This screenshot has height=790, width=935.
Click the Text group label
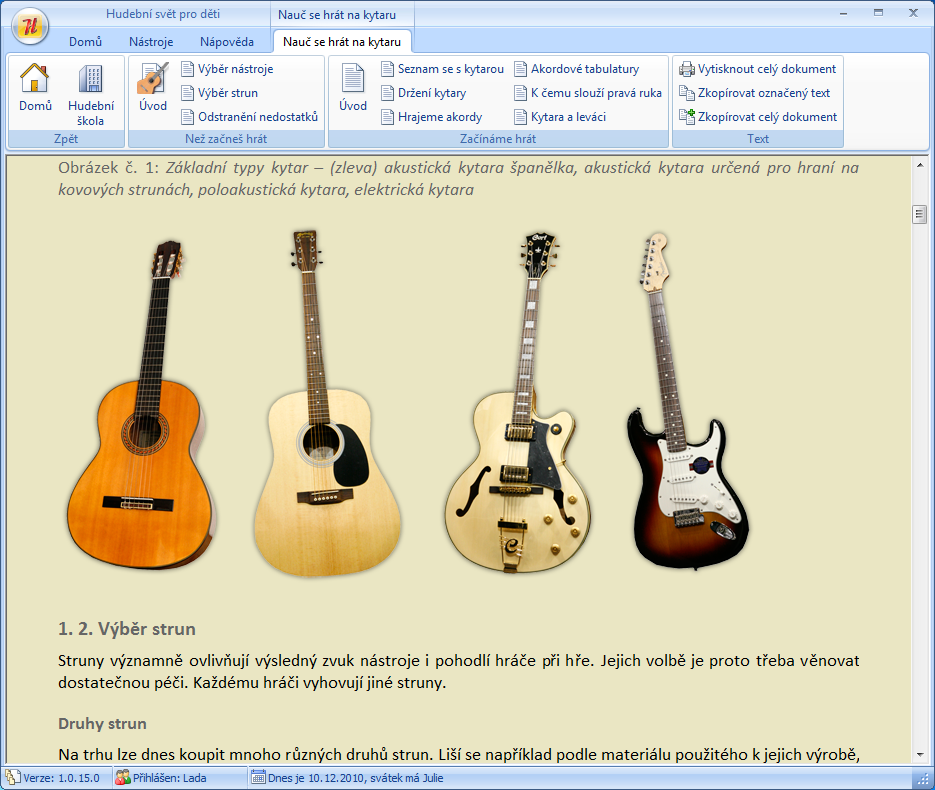coord(758,139)
